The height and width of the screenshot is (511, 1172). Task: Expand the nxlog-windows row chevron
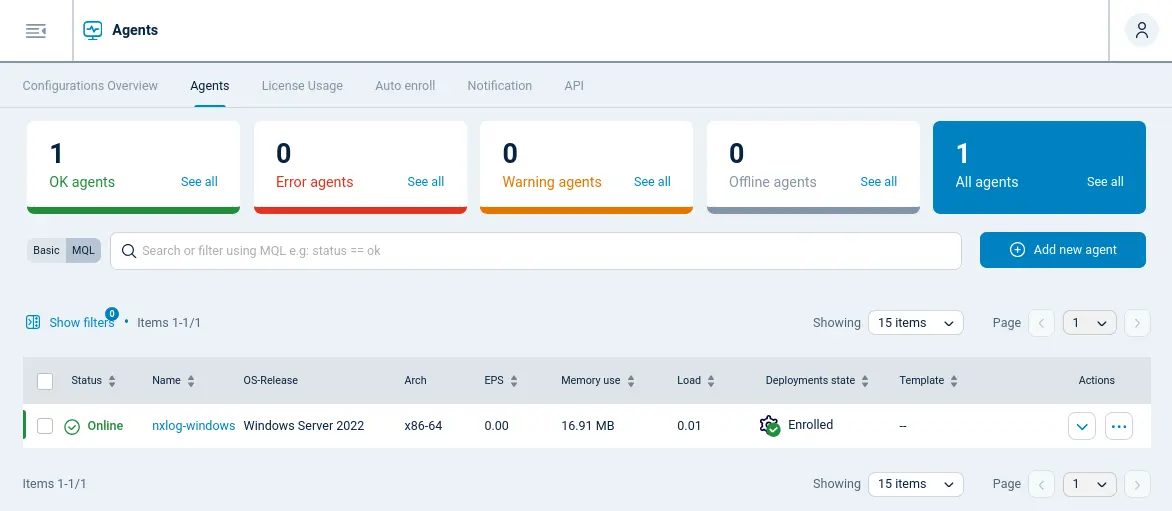pyautogui.click(x=1082, y=426)
